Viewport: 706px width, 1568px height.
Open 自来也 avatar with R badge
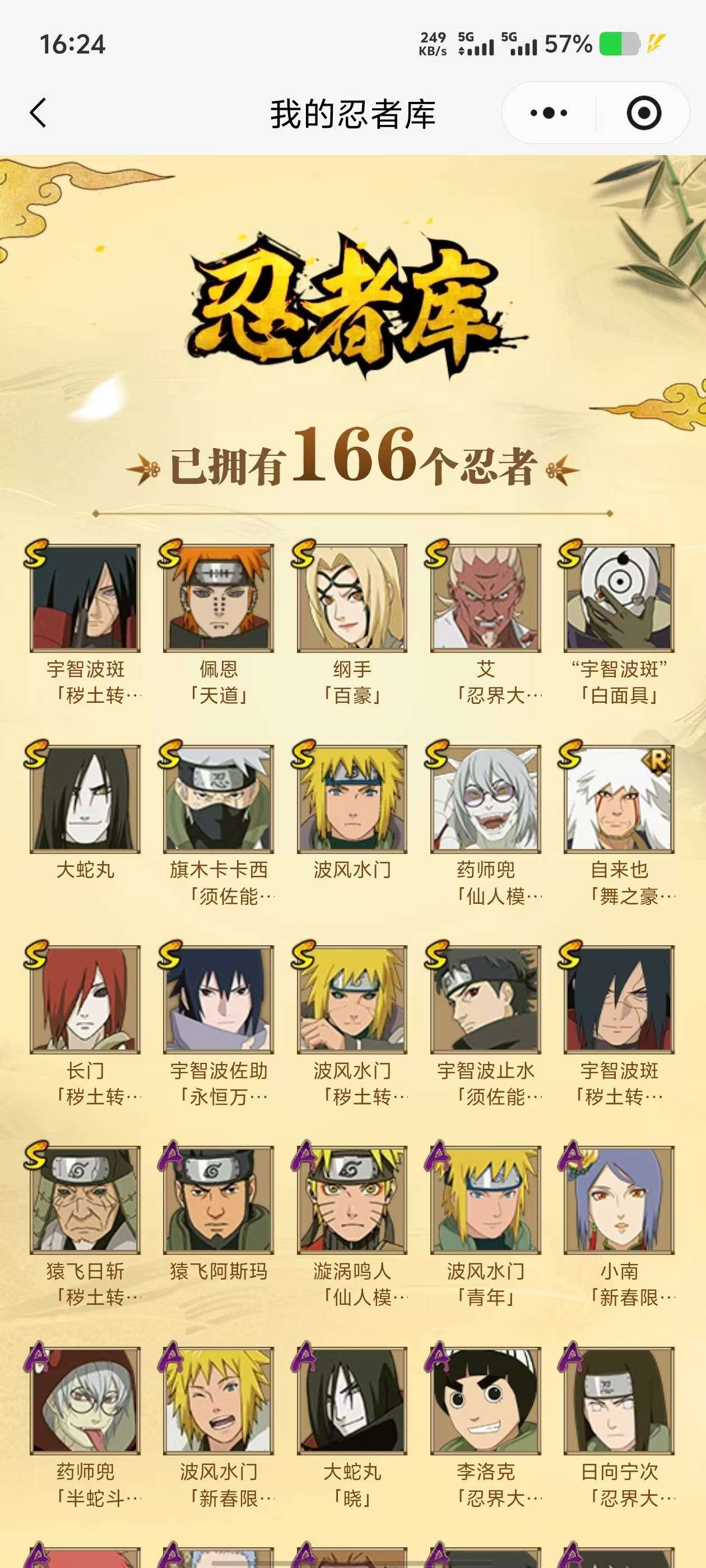(619, 799)
